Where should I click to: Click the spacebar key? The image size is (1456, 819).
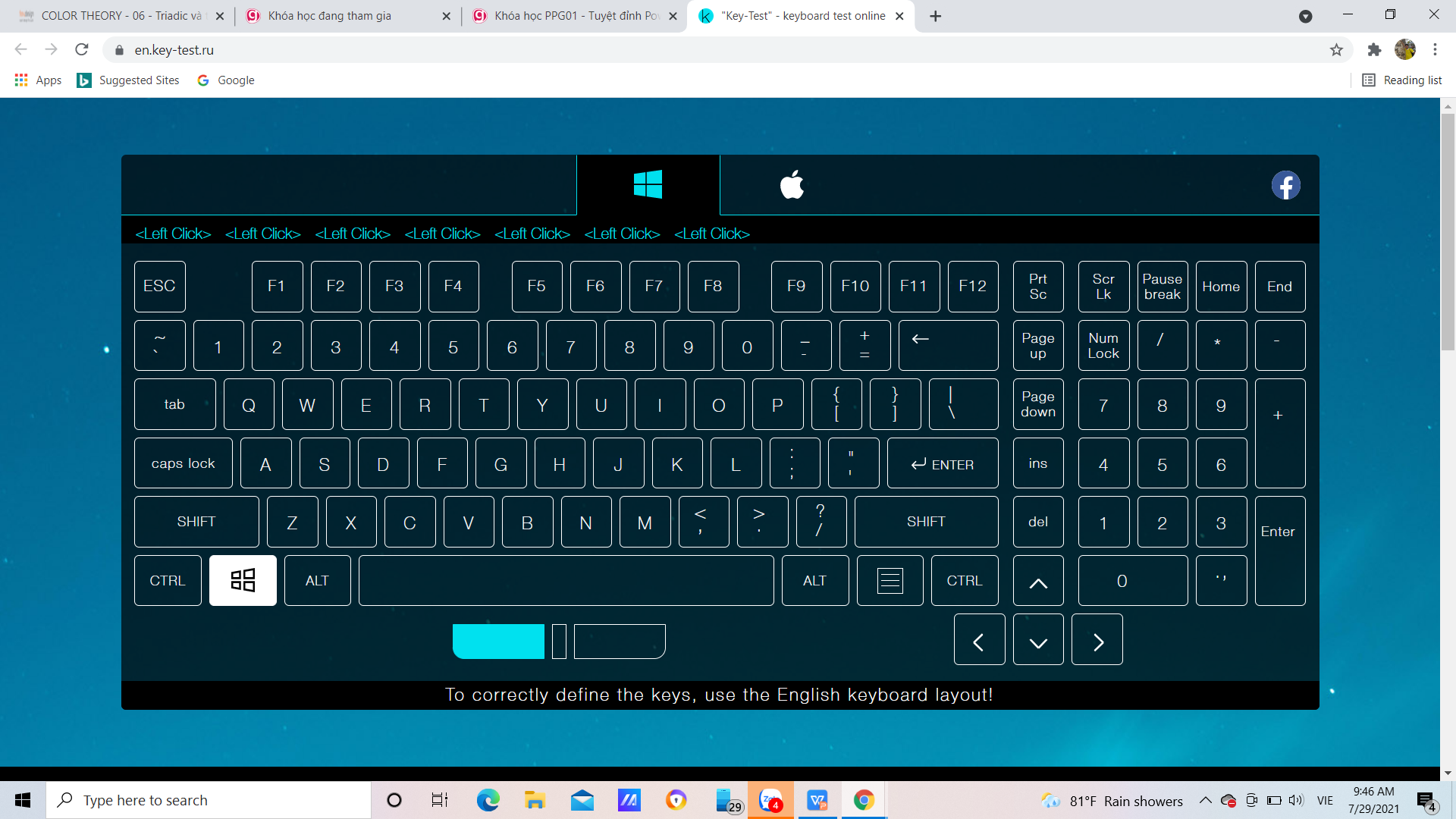[566, 580]
